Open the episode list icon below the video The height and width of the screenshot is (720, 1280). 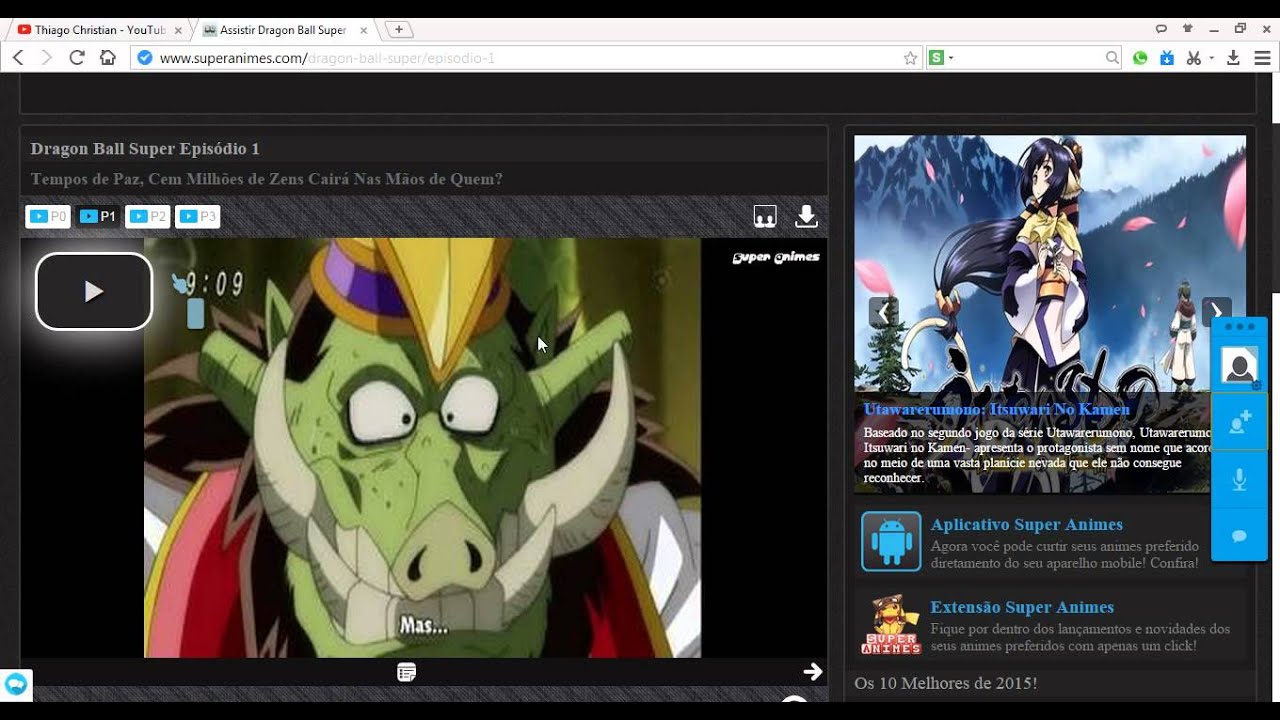[x=406, y=672]
